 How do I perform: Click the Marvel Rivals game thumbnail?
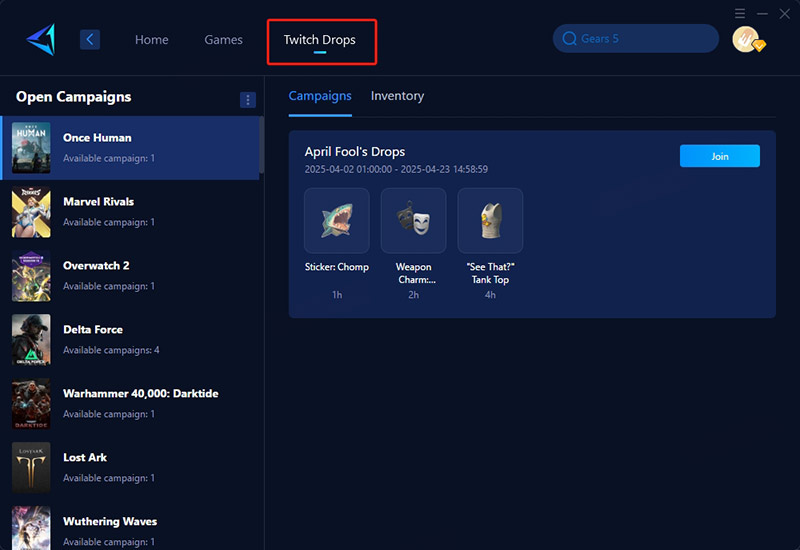coord(31,212)
